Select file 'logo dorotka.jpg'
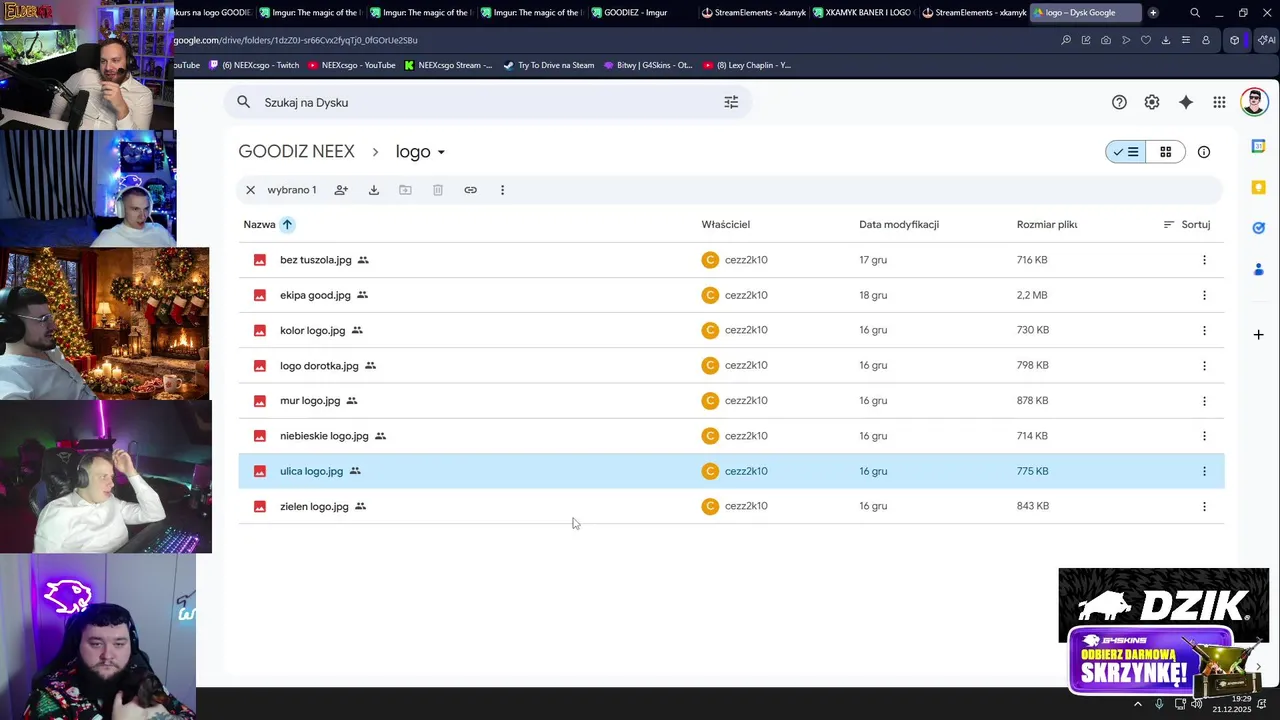The height and width of the screenshot is (720, 1280). [731, 366]
